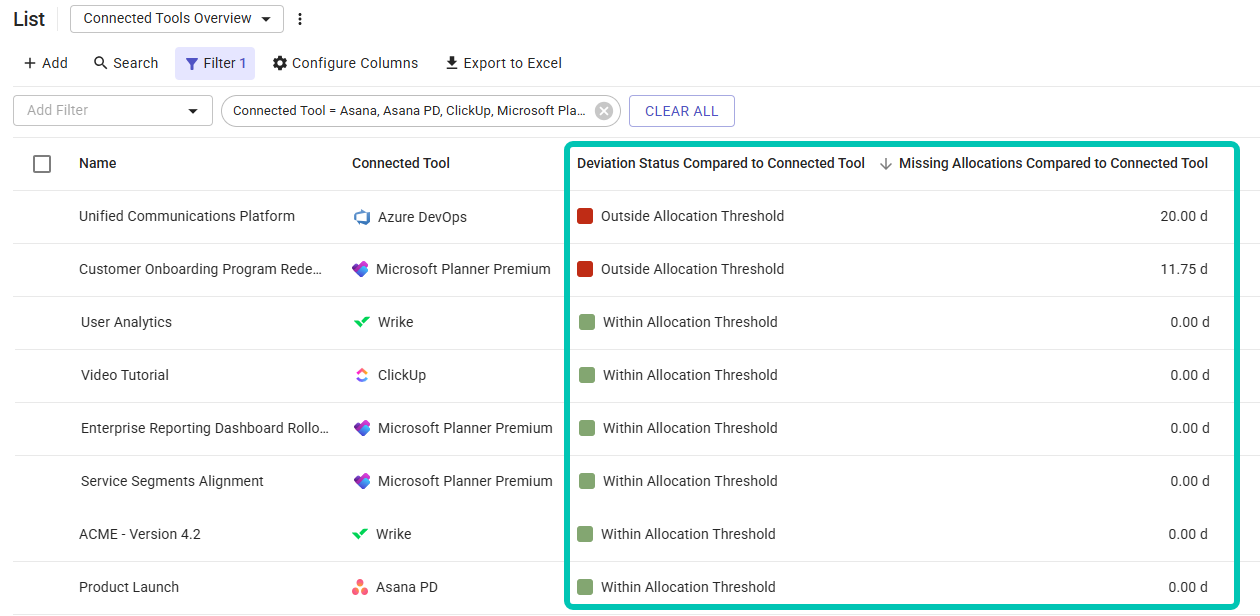
Task: Click red status swatch for Unified Communications Platform
Action: pyautogui.click(x=585, y=216)
